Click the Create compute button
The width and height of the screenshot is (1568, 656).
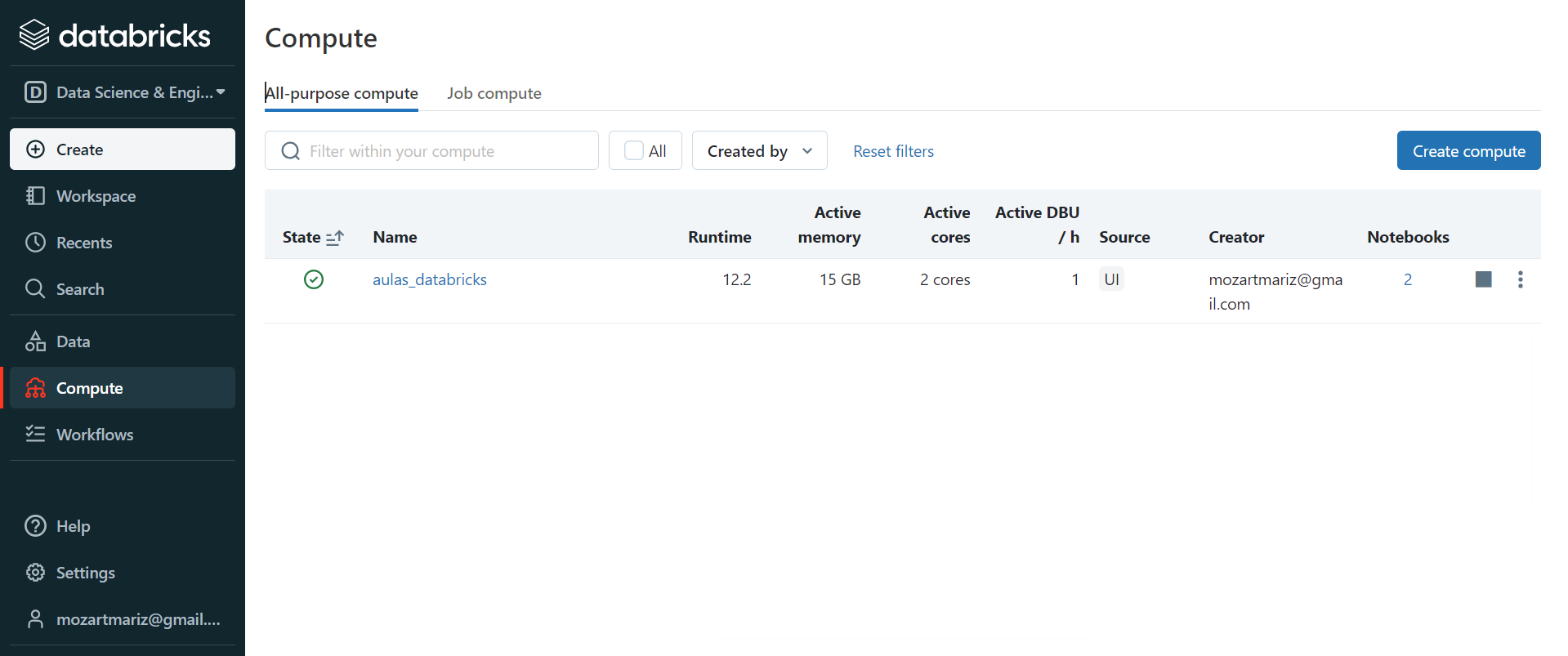click(x=1469, y=150)
